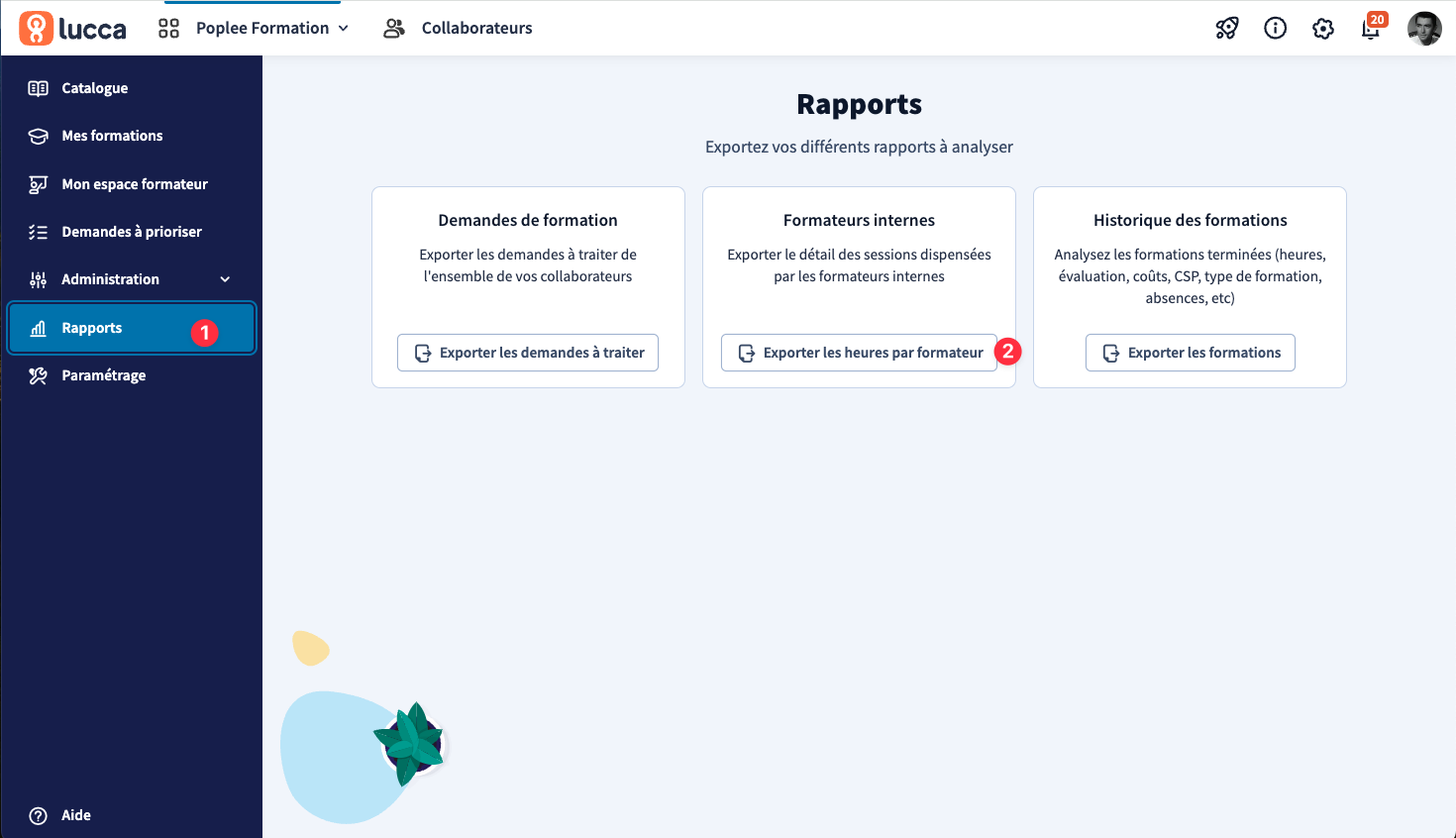Image resolution: width=1456 pixels, height=838 pixels.
Task: Open Paramétrage in sidebar
Action: [x=131, y=375]
